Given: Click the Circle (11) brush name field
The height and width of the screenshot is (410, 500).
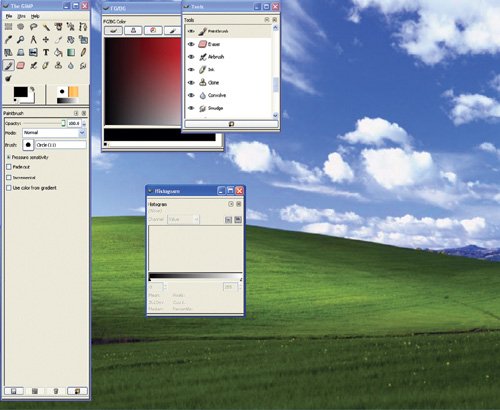Looking at the screenshot, I should 61,145.
